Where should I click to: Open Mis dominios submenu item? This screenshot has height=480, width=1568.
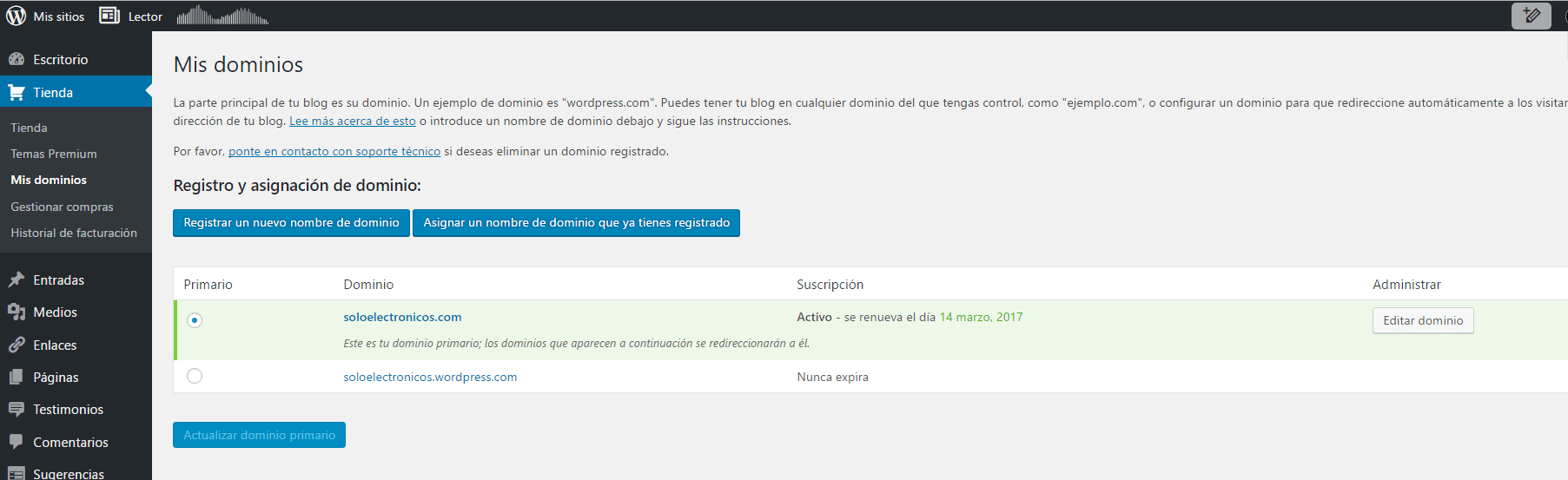click(49, 180)
